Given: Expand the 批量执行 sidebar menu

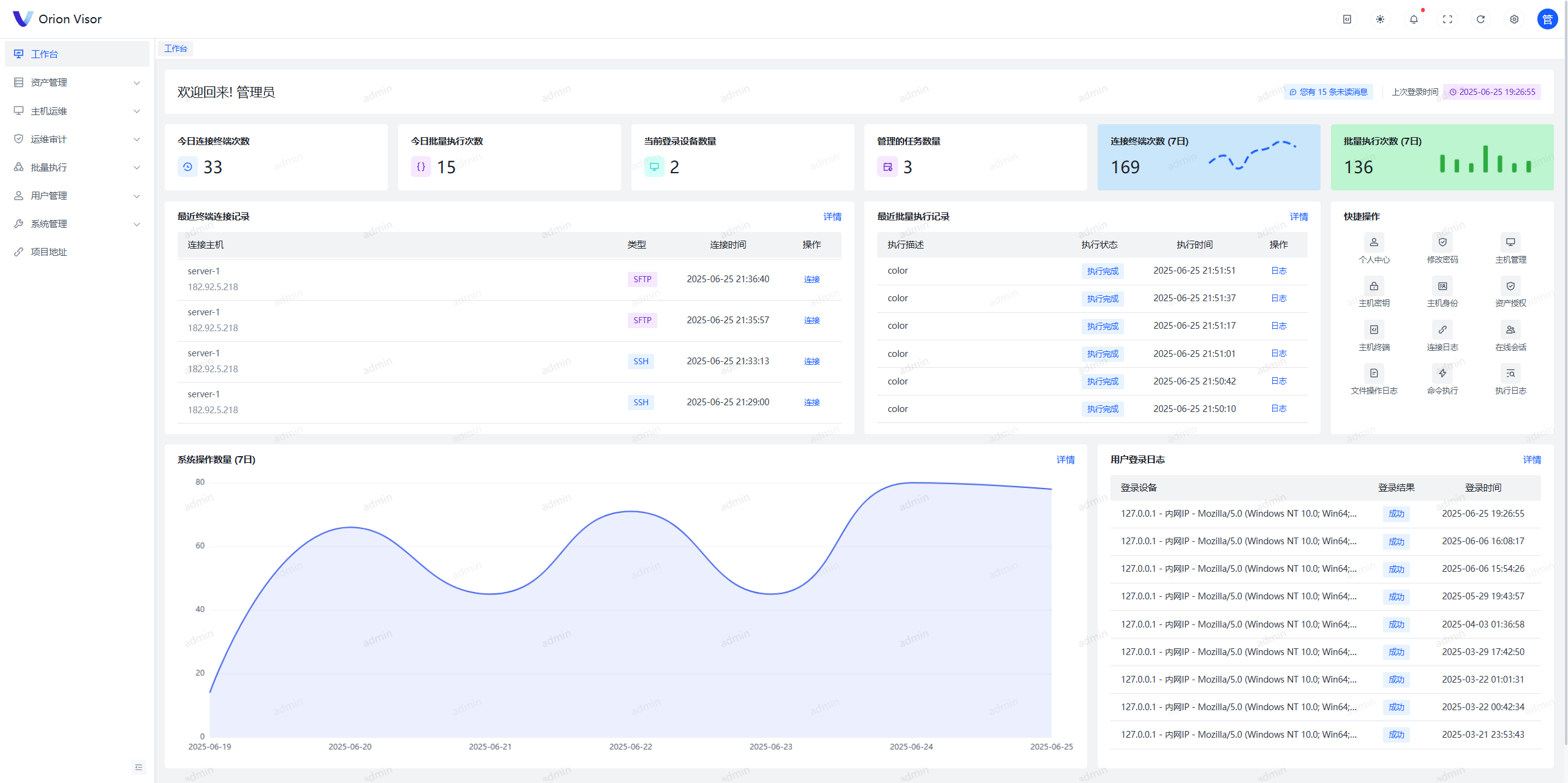Looking at the screenshot, I should (77, 167).
